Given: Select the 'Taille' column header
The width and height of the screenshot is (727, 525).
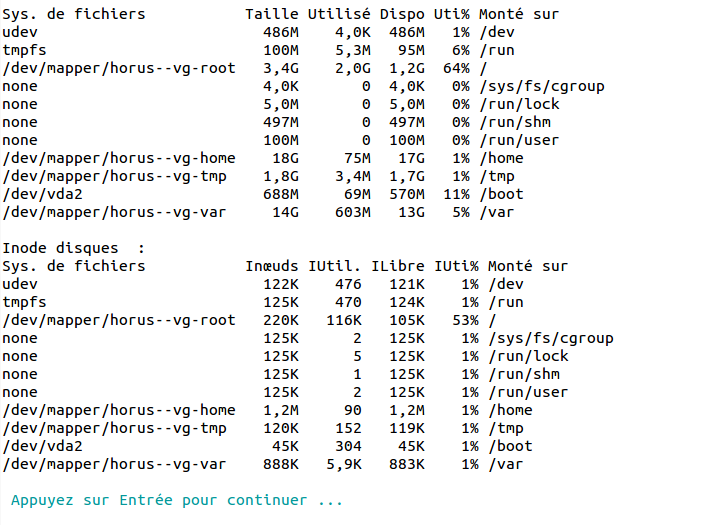Looking at the screenshot, I should coord(272,14).
